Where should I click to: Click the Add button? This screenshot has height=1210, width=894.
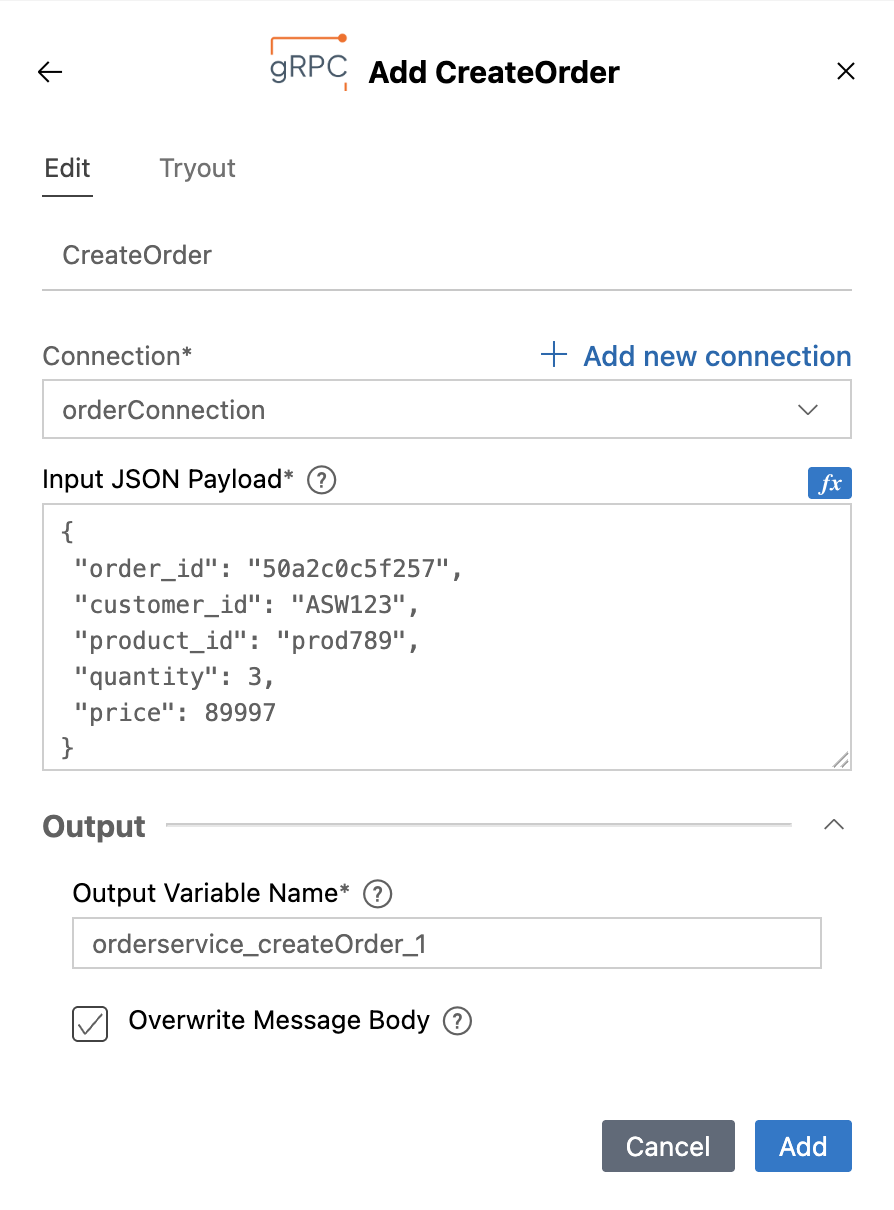(803, 1146)
